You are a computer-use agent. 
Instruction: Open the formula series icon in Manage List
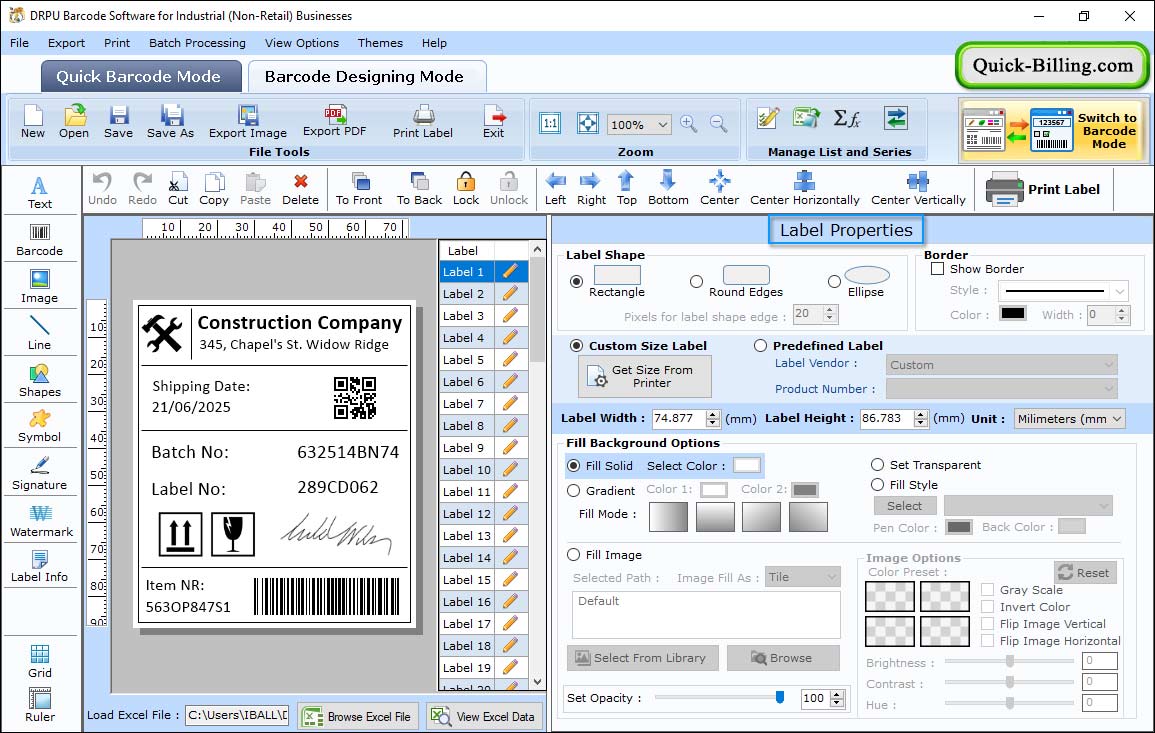pyautogui.click(x=846, y=118)
